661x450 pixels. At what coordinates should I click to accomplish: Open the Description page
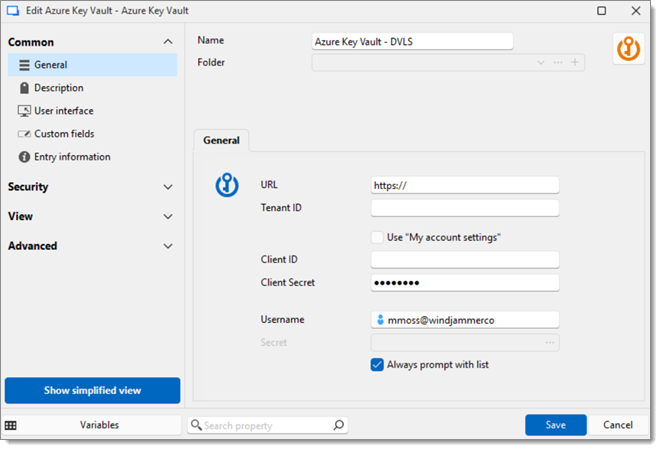[x=92, y=88]
